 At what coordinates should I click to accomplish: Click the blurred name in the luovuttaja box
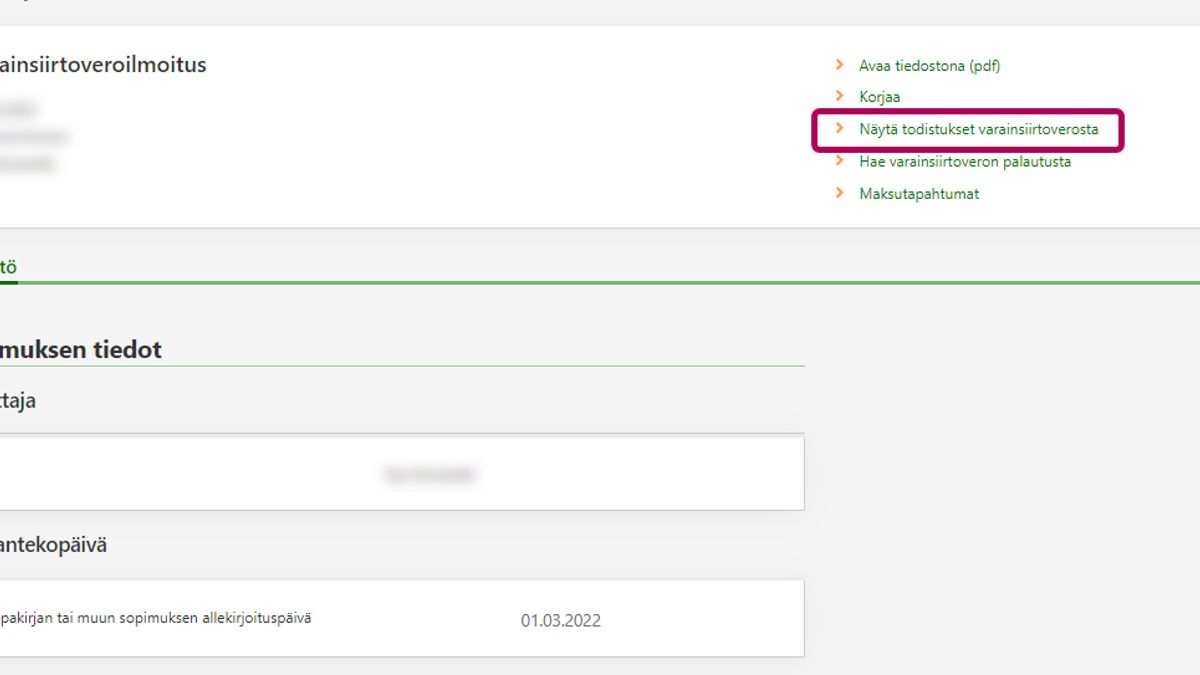(x=429, y=475)
